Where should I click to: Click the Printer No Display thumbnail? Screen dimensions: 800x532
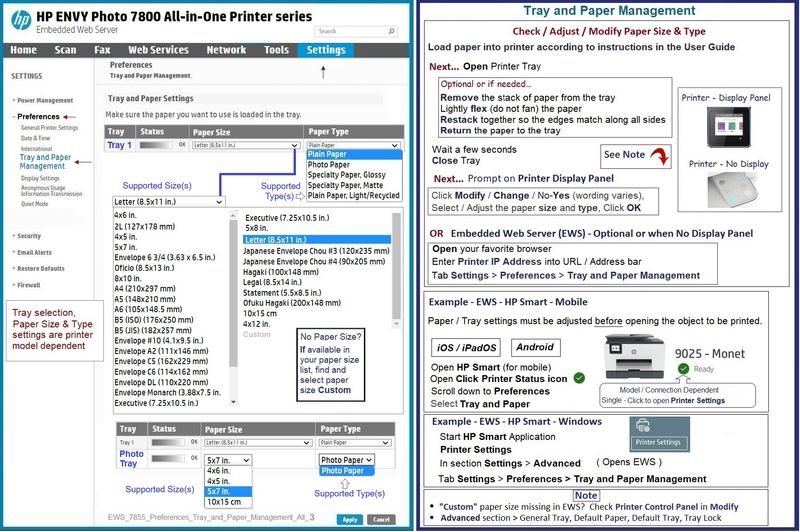tap(733, 190)
